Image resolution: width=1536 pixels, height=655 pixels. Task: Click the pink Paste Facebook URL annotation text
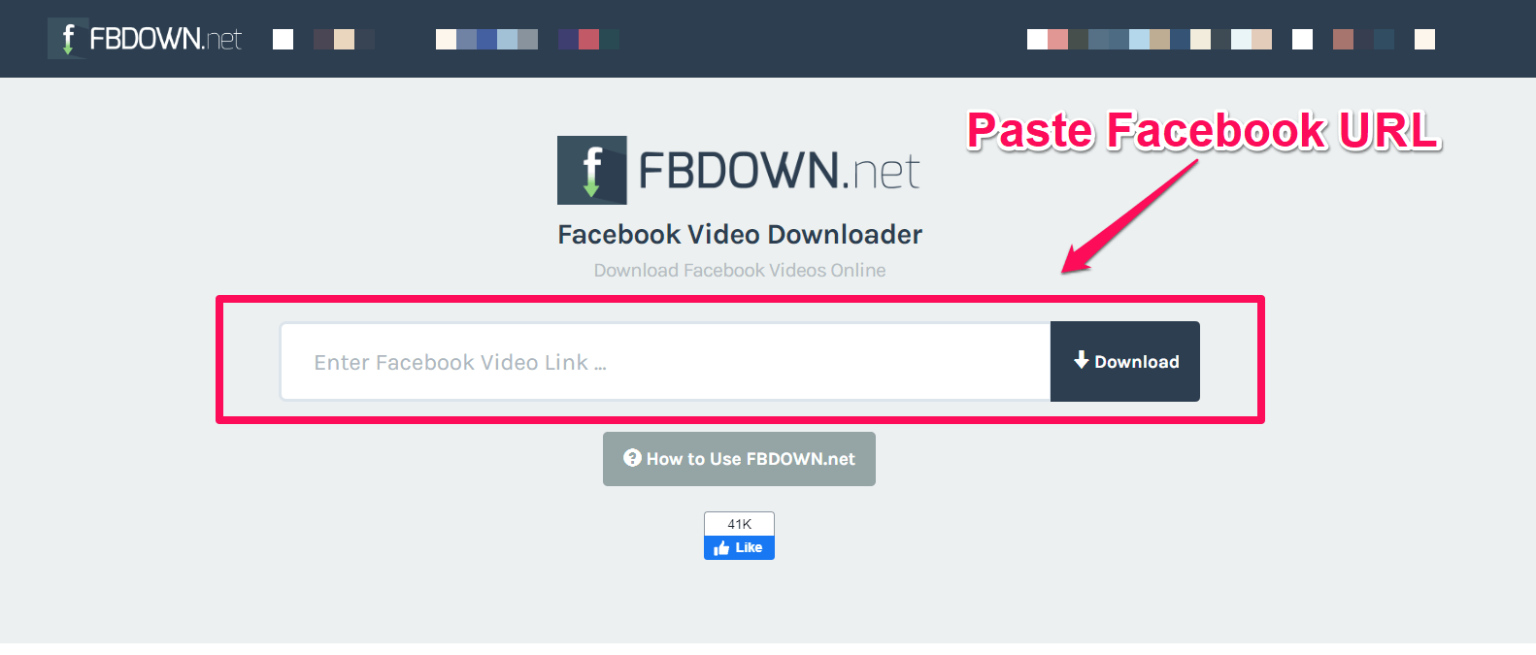coord(1203,131)
